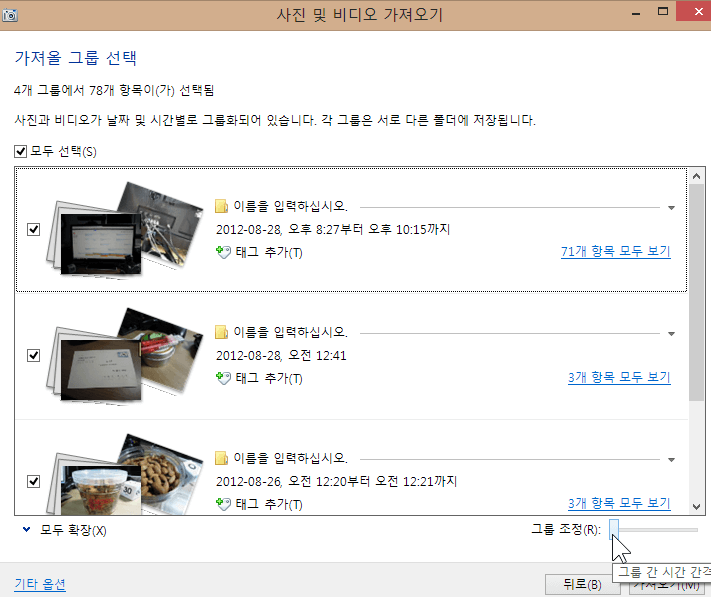711x597 pixels.
Task: Click the text 4개 그룹에서 78개 항목이(가) 선택됨
Action: (114, 91)
